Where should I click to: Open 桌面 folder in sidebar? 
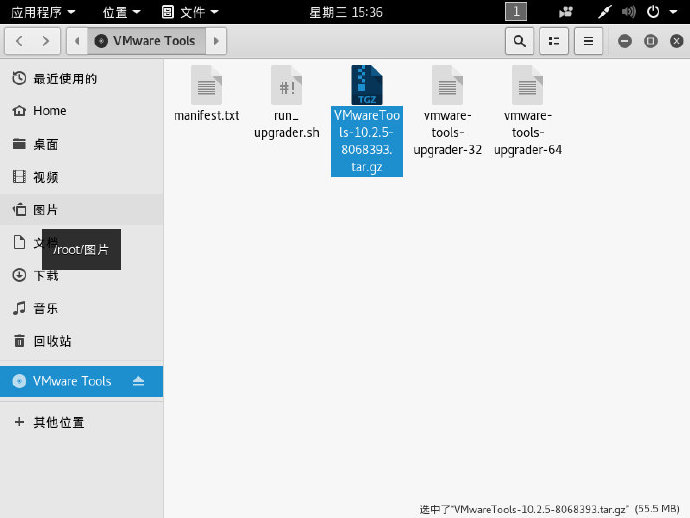point(81,144)
